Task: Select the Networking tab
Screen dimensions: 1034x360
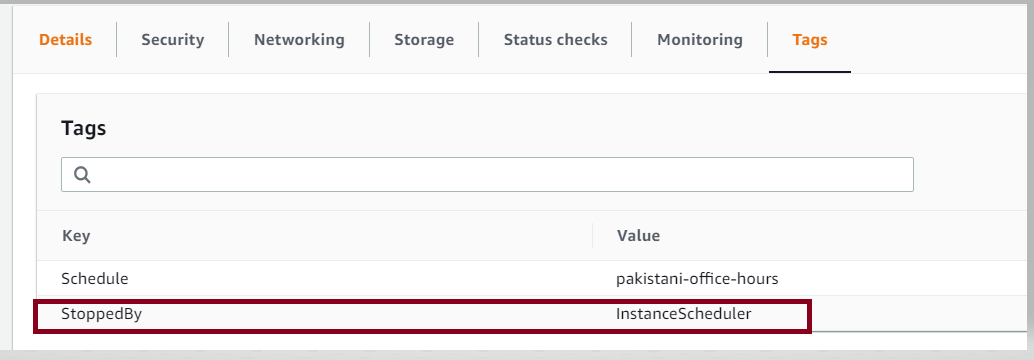Action: click(x=299, y=40)
